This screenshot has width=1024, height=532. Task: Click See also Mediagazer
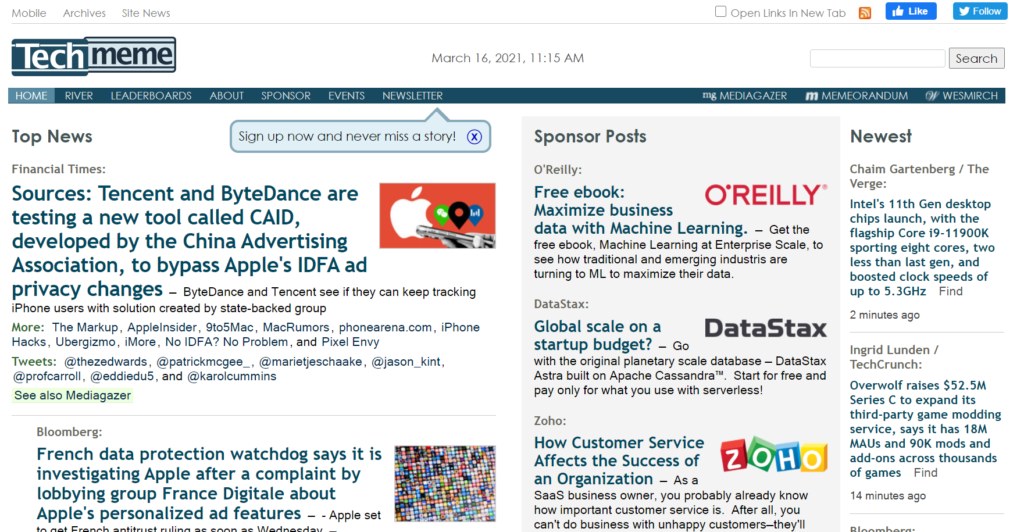72,396
